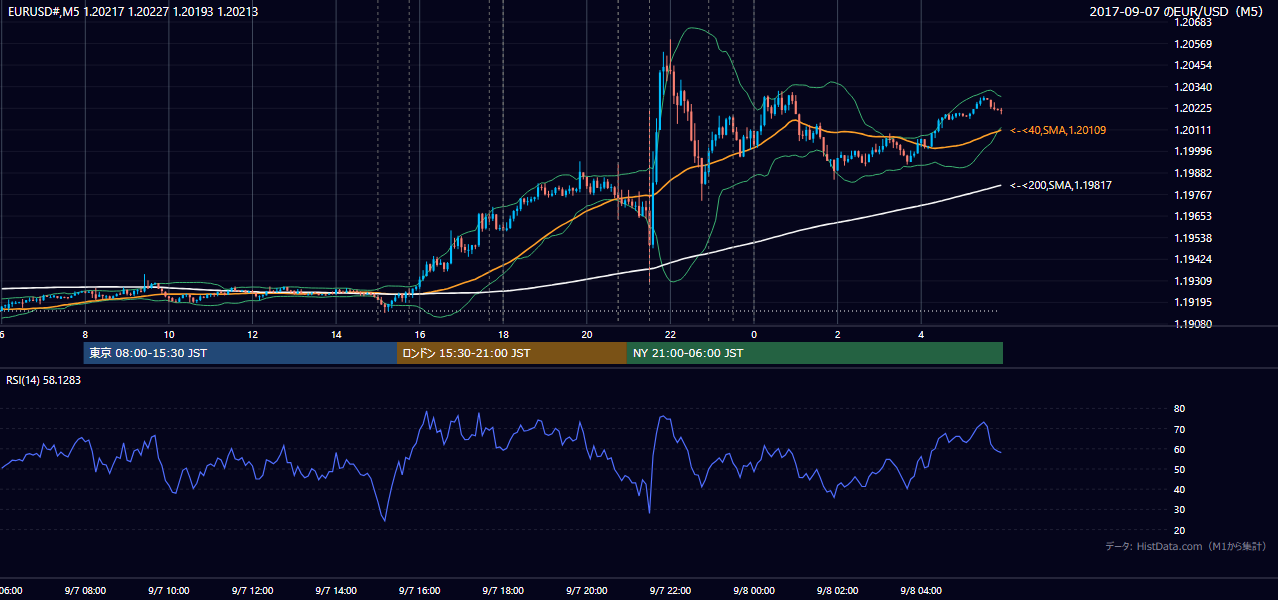Viewport: 1278px width, 600px height.
Task: Click RSI scale value 70
Action: (1180, 429)
